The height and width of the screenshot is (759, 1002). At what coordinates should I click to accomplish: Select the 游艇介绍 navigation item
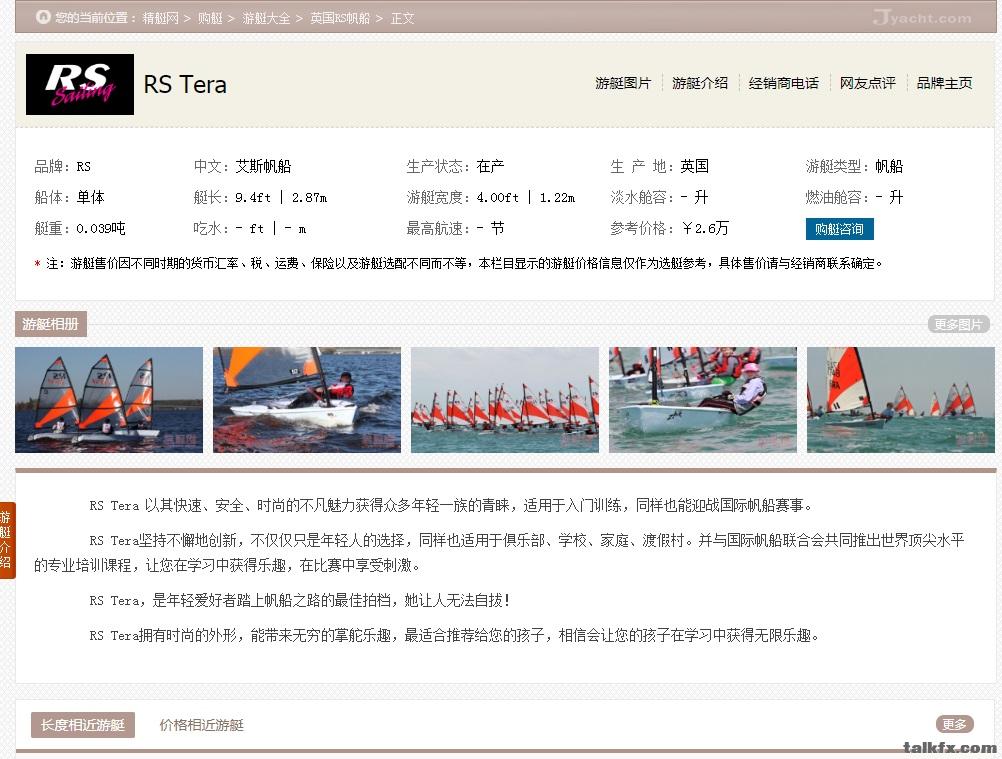700,83
